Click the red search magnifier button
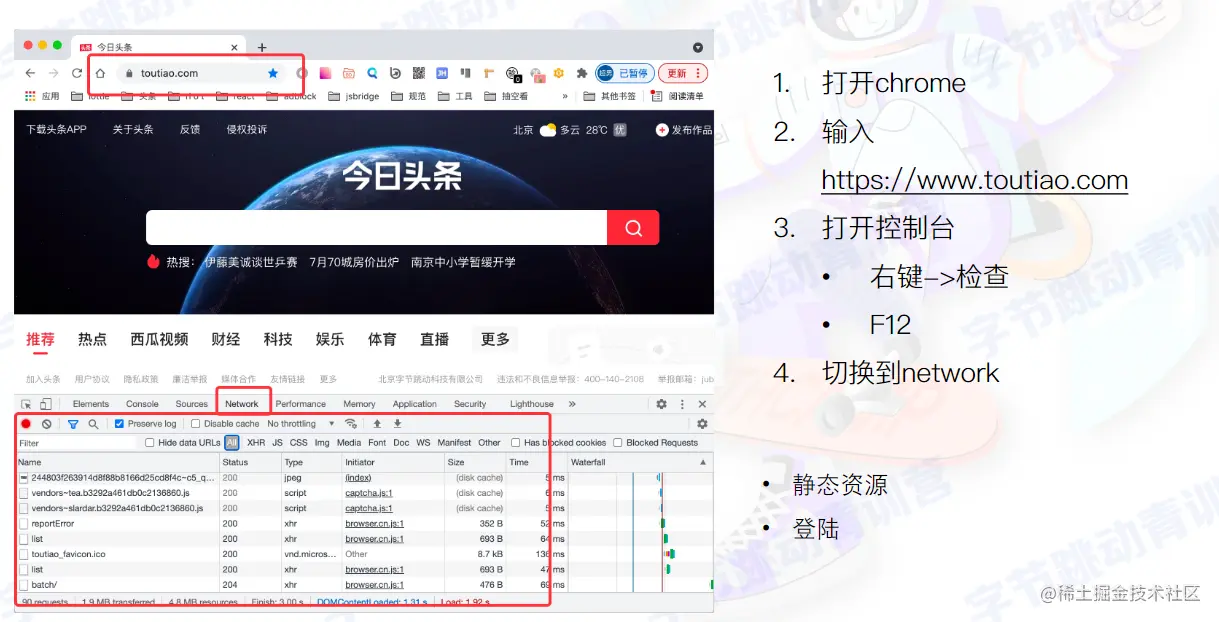The image size is (1219, 622). [633, 228]
